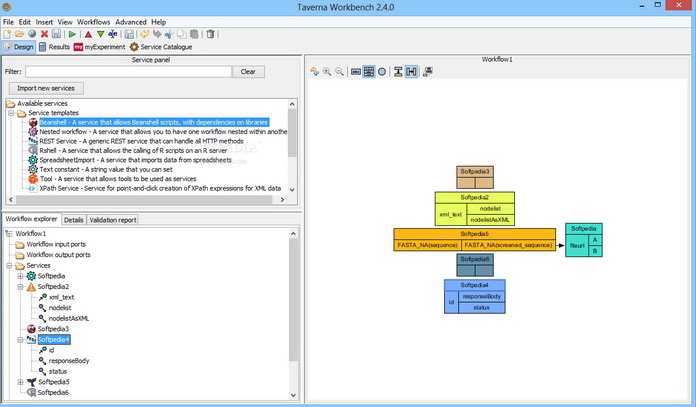Toggle vertical diagram alignment button
Image resolution: width=696 pixels, height=407 pixels.
click(x=398, y=72)
